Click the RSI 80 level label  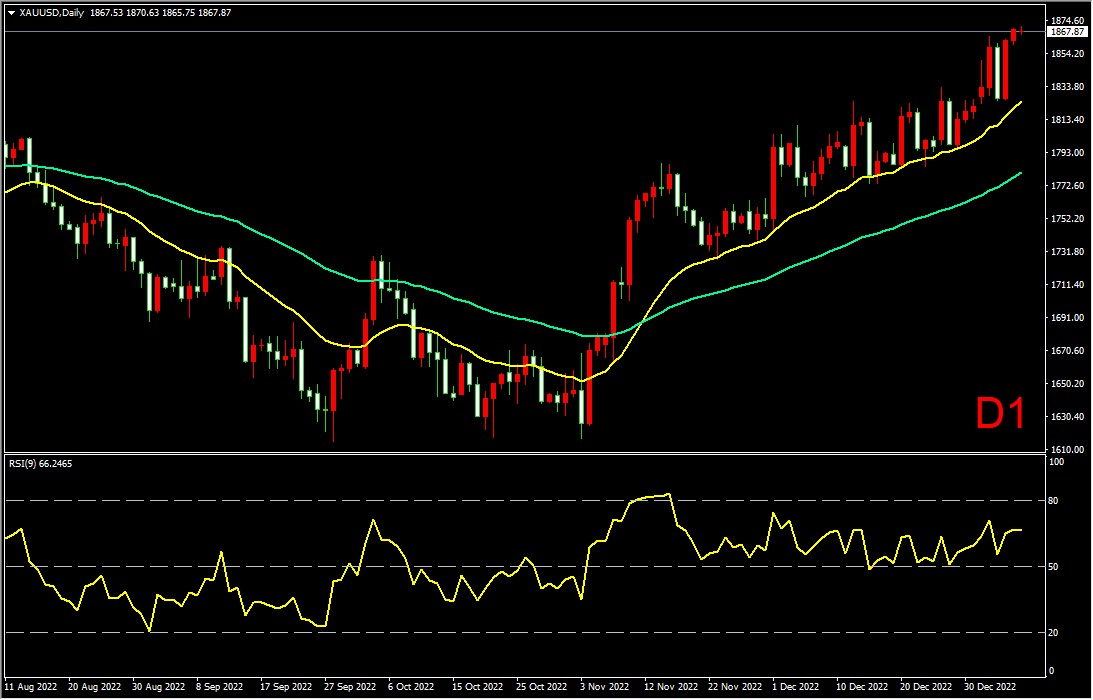click(x=1054, y=501)
